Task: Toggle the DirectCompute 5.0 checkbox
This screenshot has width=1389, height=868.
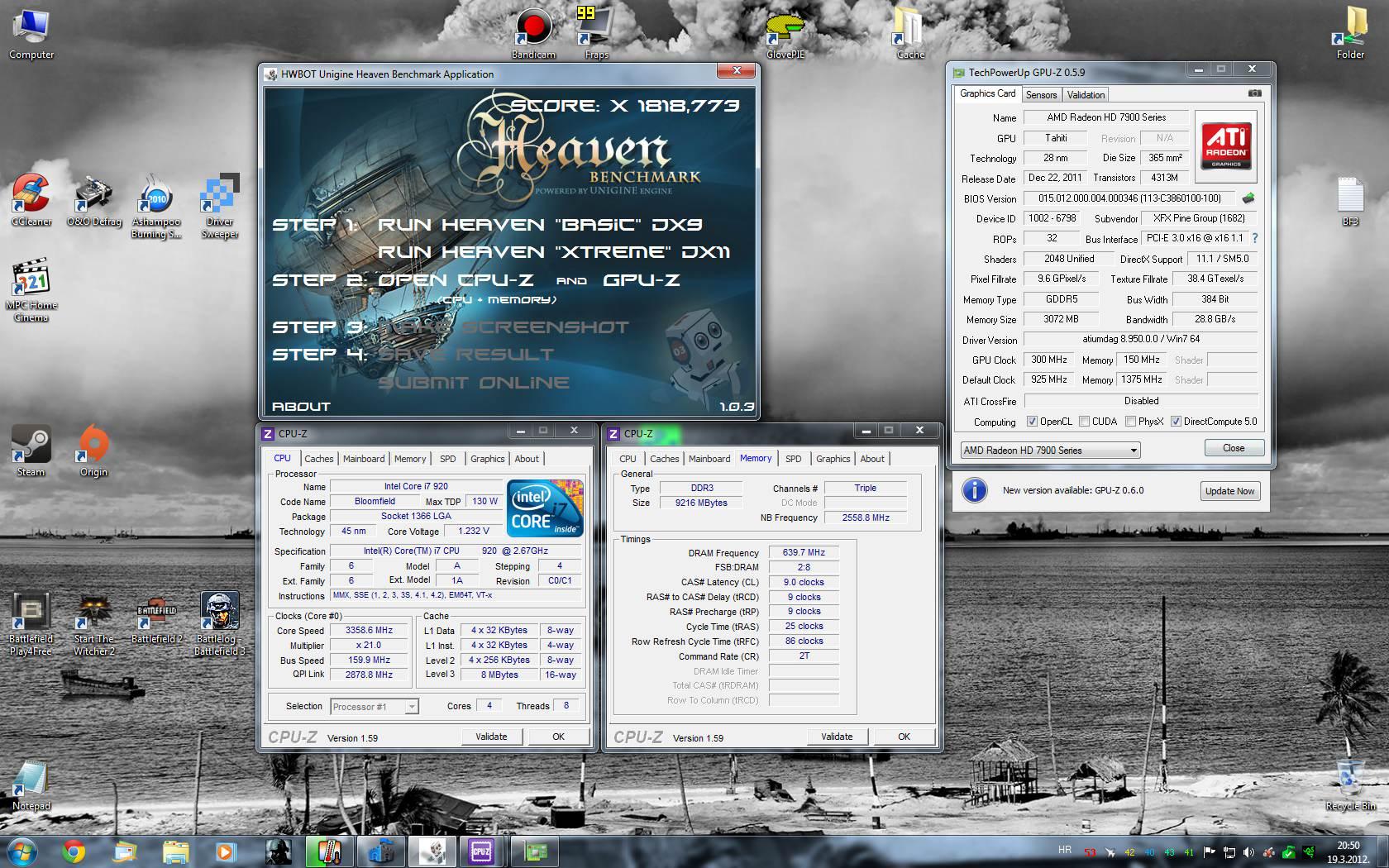Action: (x=1176, y=422)
